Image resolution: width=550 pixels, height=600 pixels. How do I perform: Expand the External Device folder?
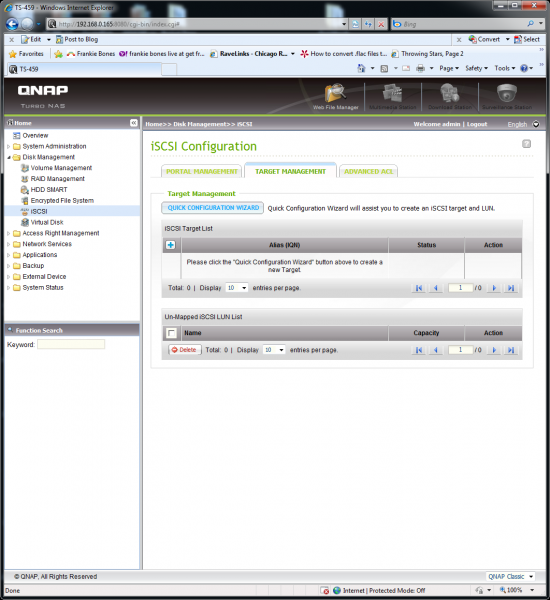(8, 277)
